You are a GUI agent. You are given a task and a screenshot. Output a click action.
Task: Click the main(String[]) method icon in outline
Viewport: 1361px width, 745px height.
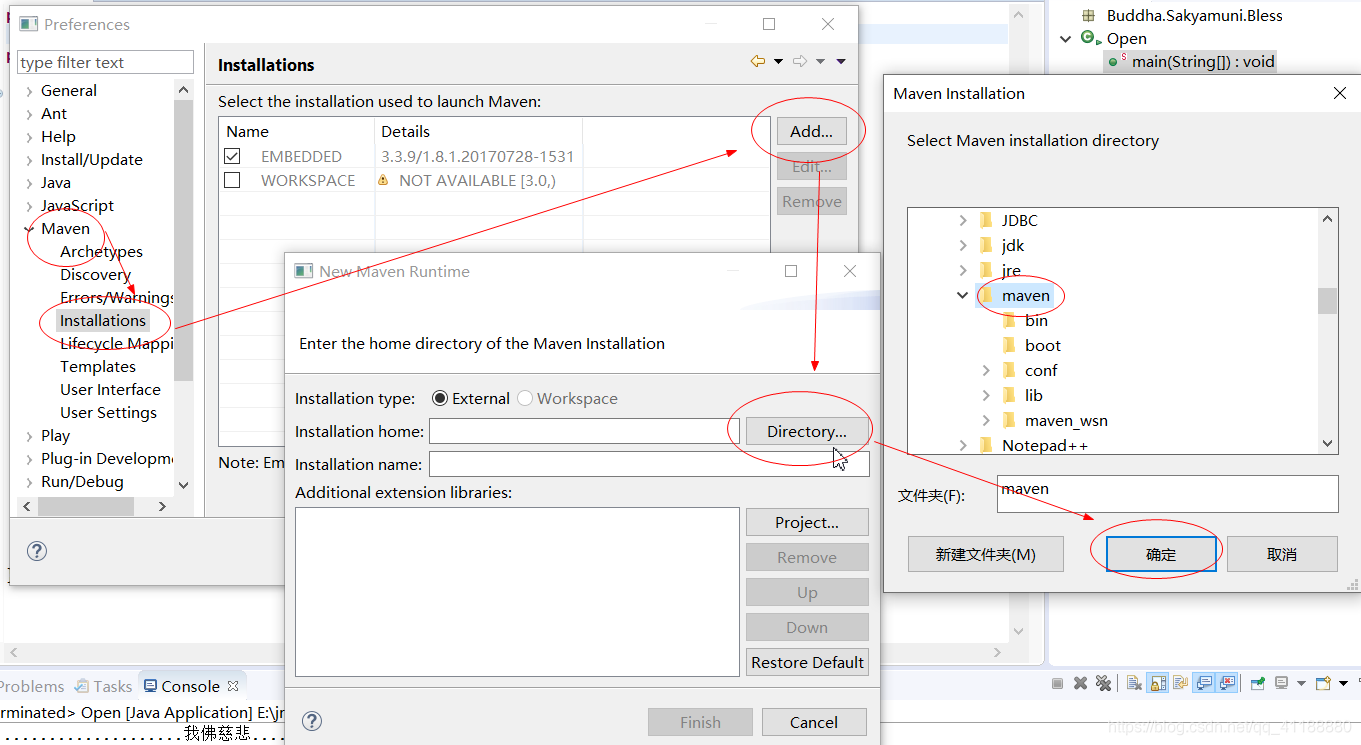click(1115, 61)
